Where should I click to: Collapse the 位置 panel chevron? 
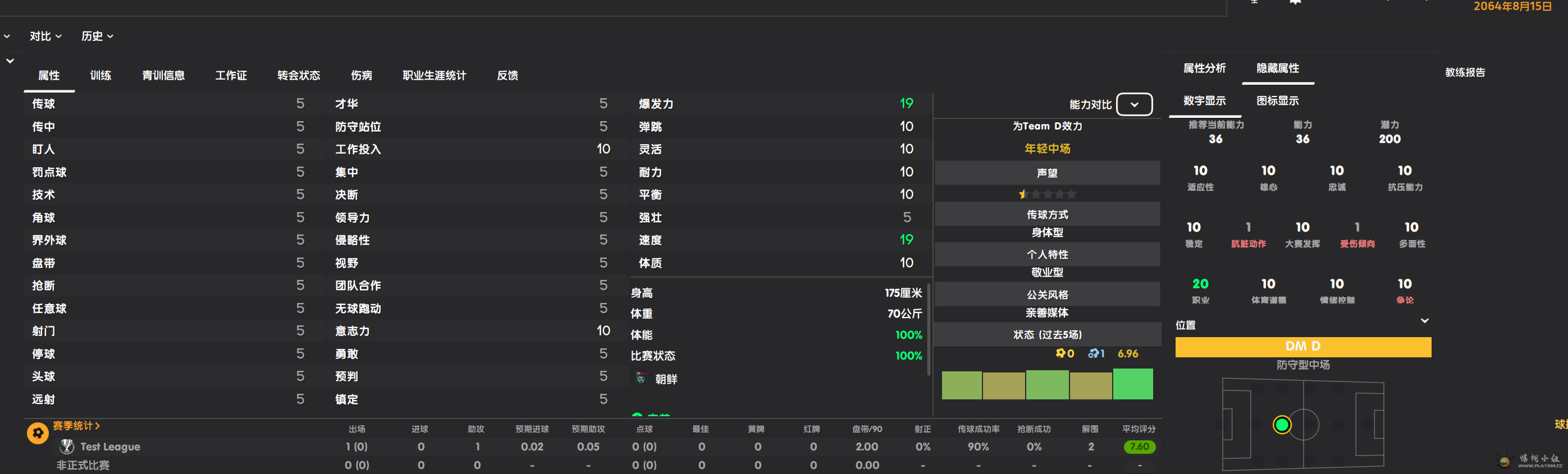[x=1424, y=321]
